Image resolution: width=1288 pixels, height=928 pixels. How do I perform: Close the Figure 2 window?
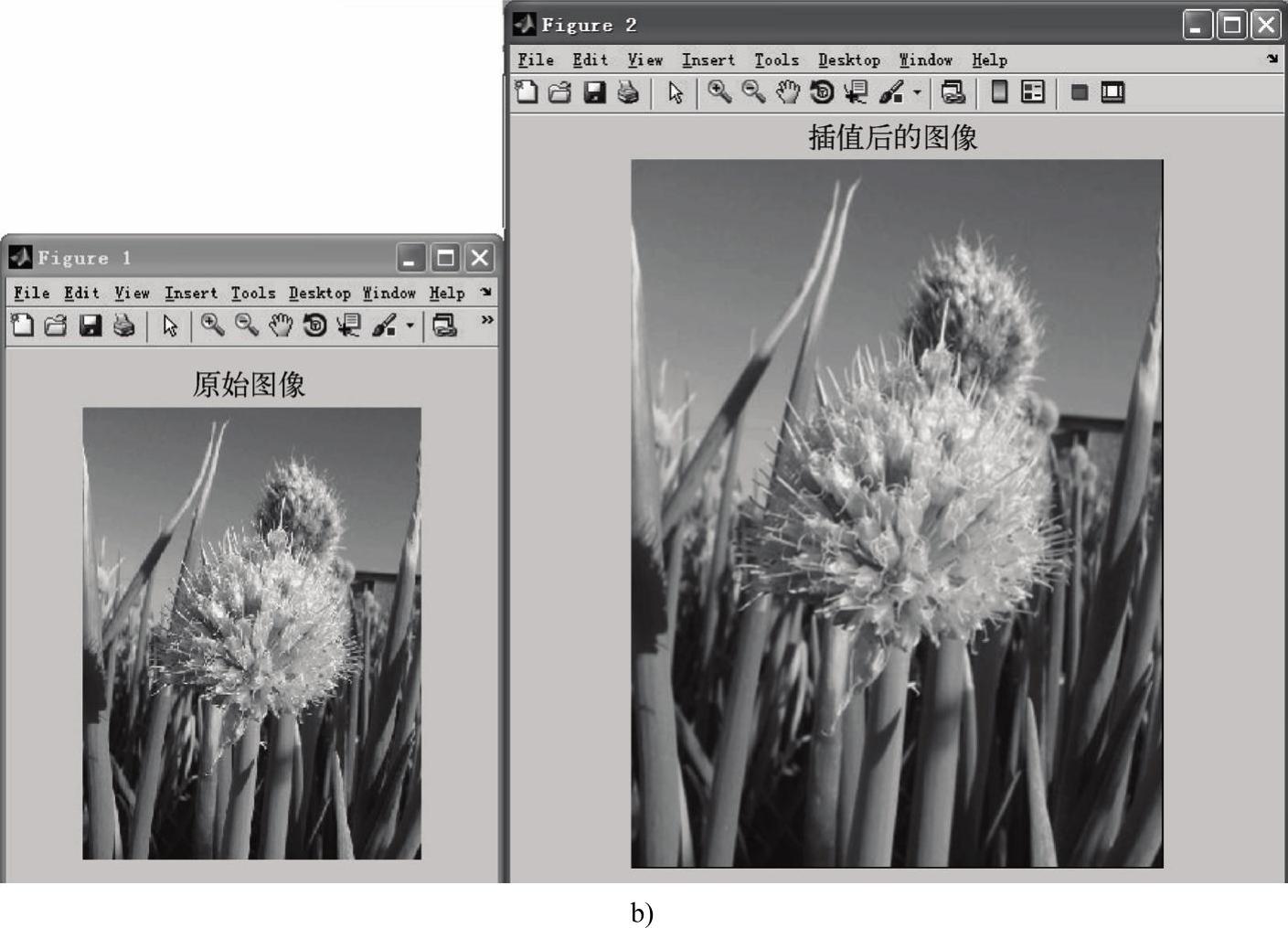(x=1265, y=25)
